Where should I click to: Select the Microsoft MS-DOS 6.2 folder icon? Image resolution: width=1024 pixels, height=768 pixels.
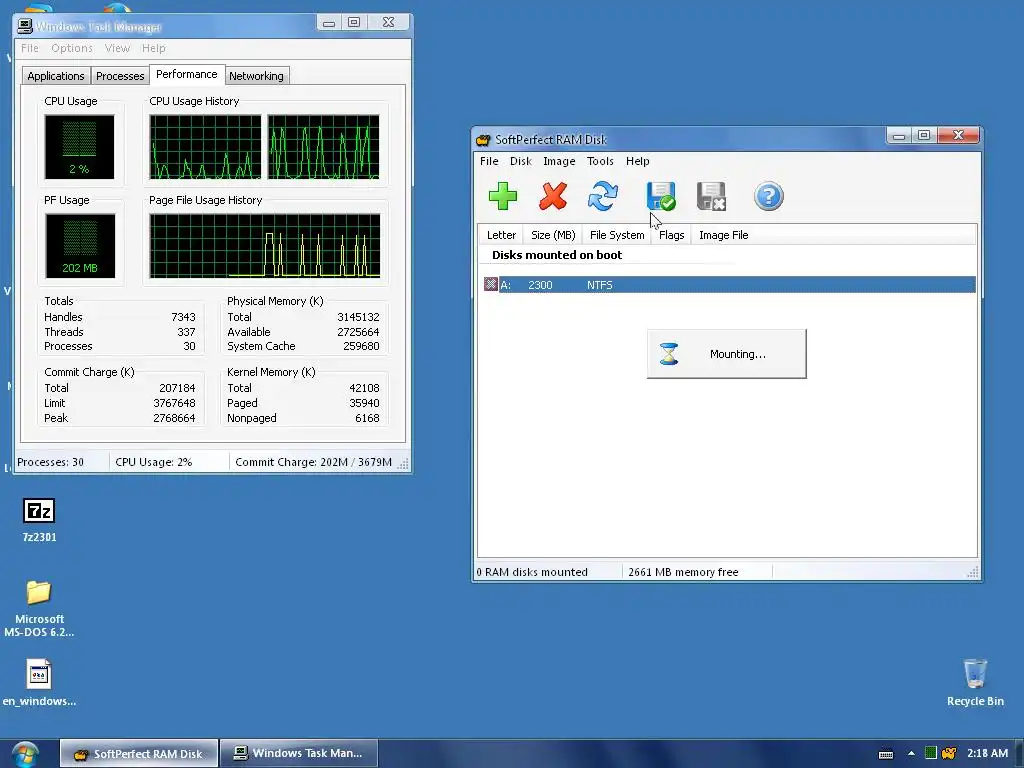tap(39, 593)
